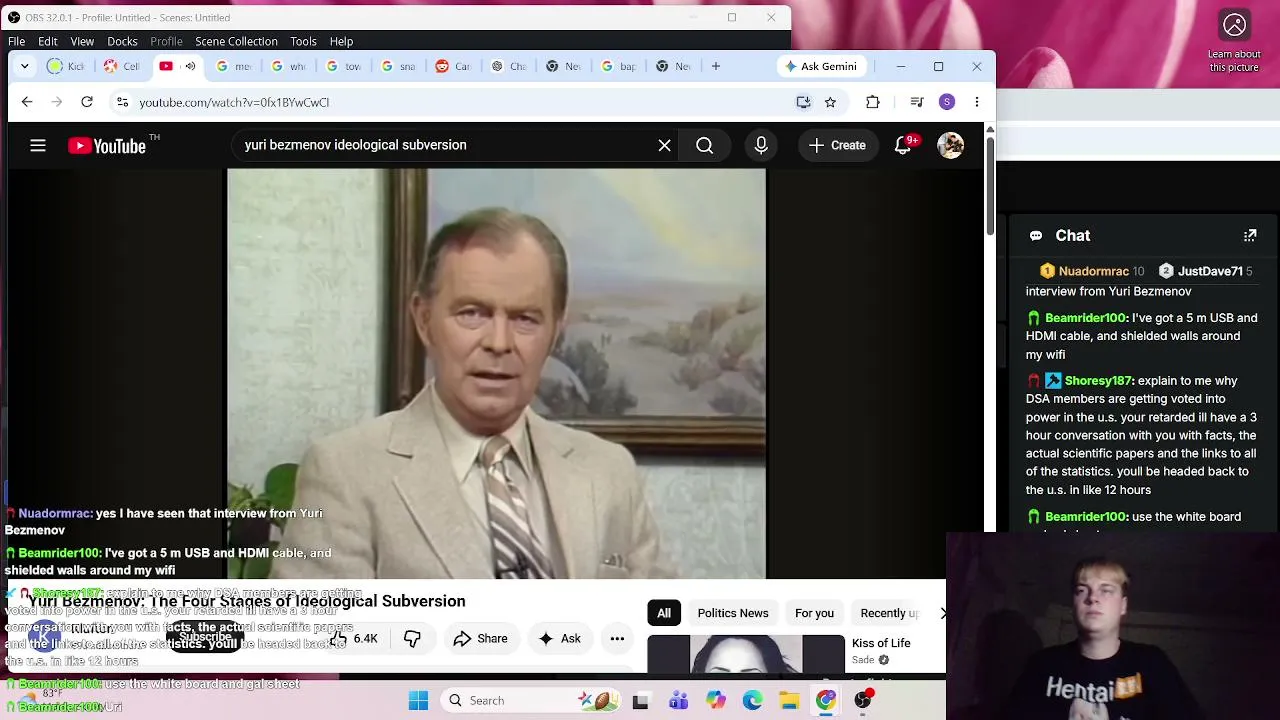
Task: Open Task View on the taskbar
Action: pyautogui.click(x=640, y=701)
